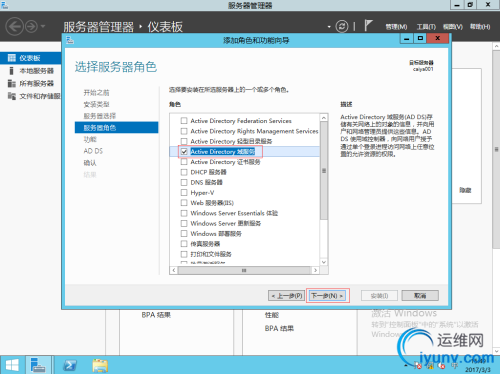Check Active Directory Rights Management Services
The image size is (500, 374).
[184, 131]
